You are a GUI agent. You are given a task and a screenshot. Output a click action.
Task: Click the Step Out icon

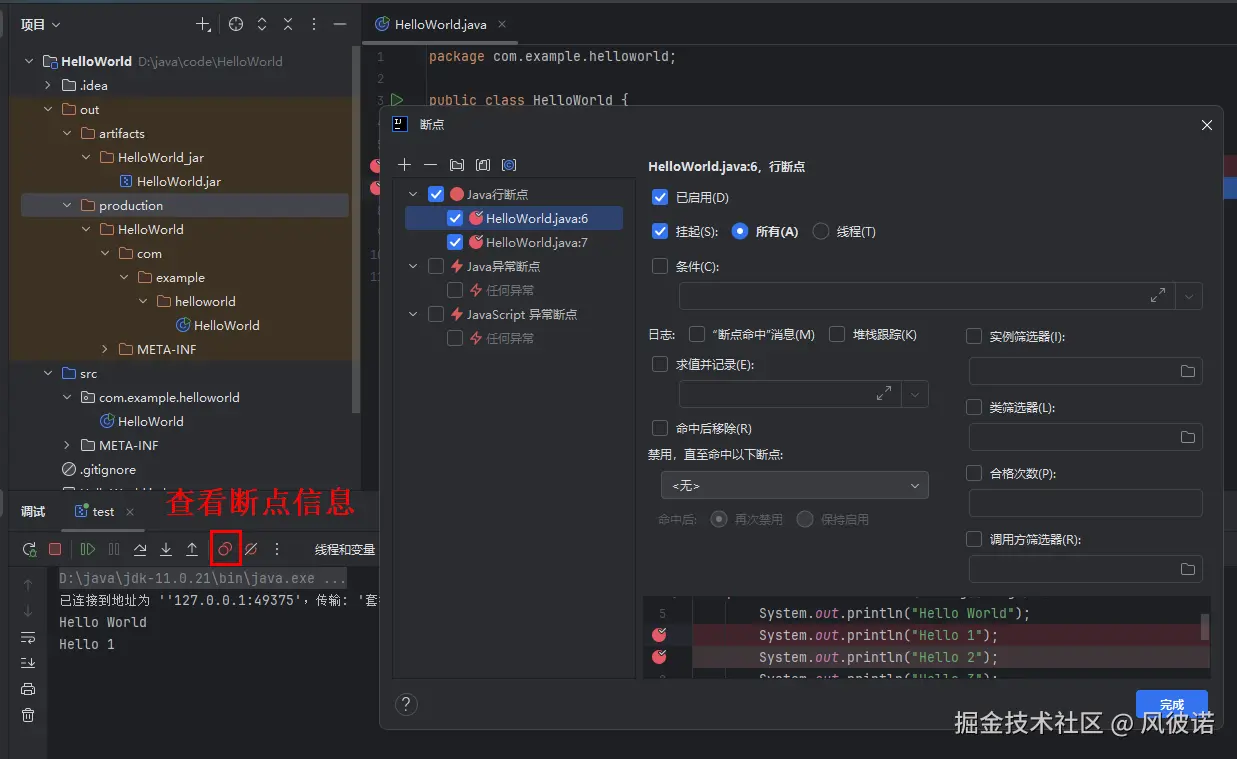click(192, 549)
